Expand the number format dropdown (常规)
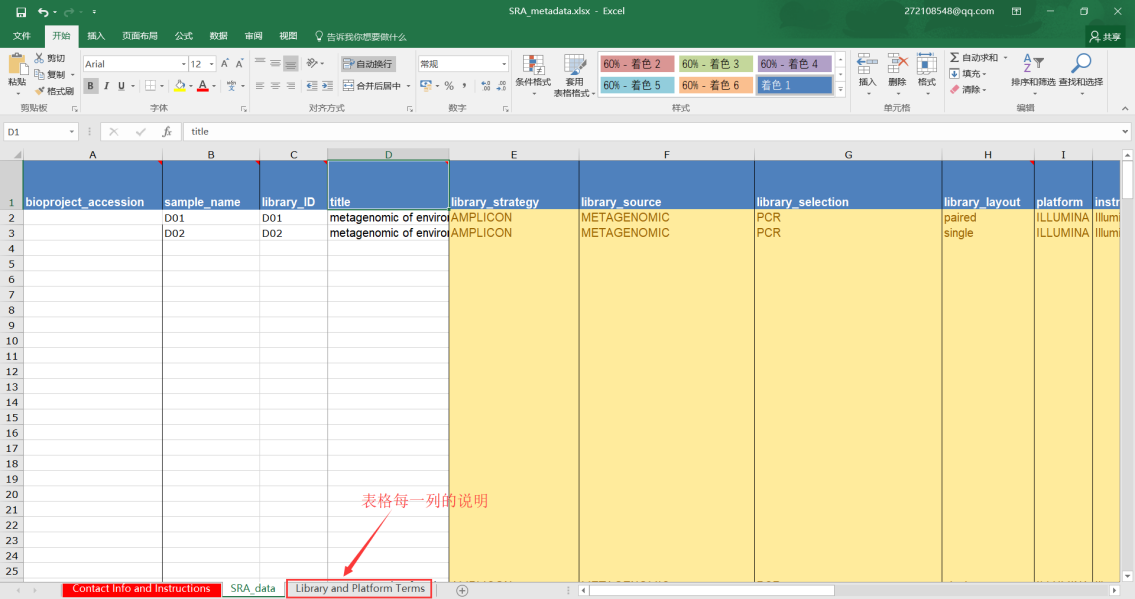The image size is (1135, 599). click(503, 64)
